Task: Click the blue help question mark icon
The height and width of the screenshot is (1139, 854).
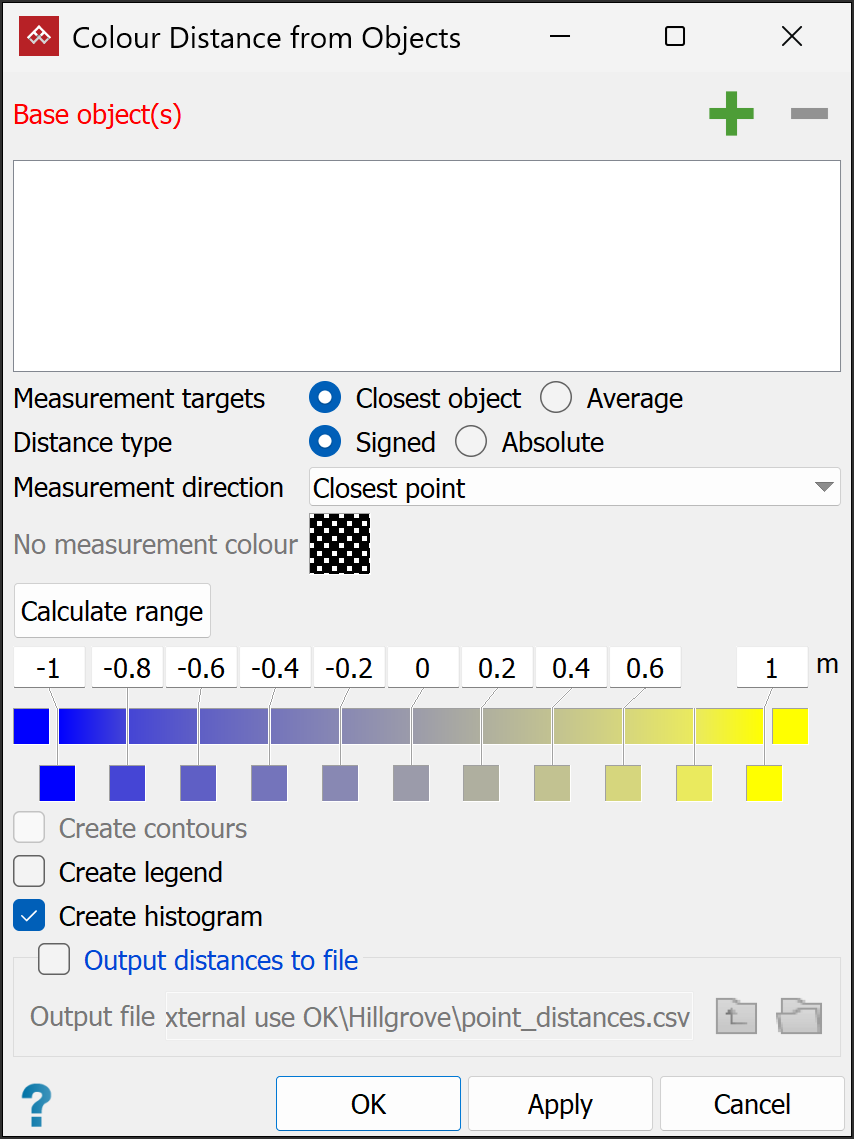Action: [x=36, y=1105]
